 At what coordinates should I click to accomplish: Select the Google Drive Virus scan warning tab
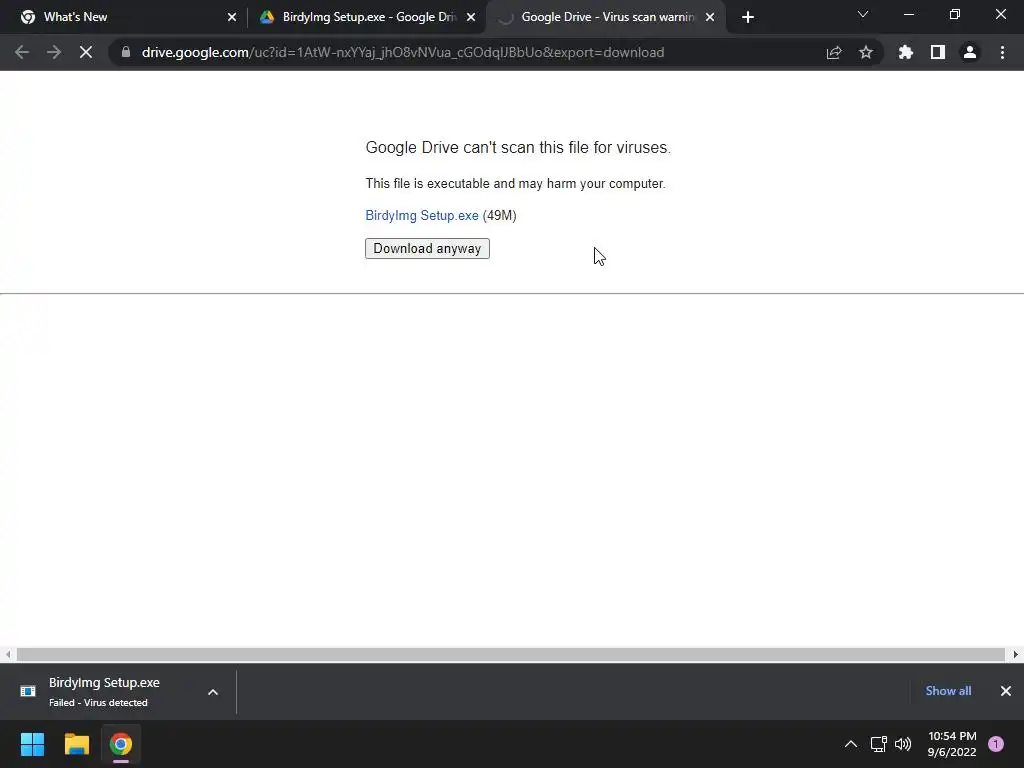607,17
